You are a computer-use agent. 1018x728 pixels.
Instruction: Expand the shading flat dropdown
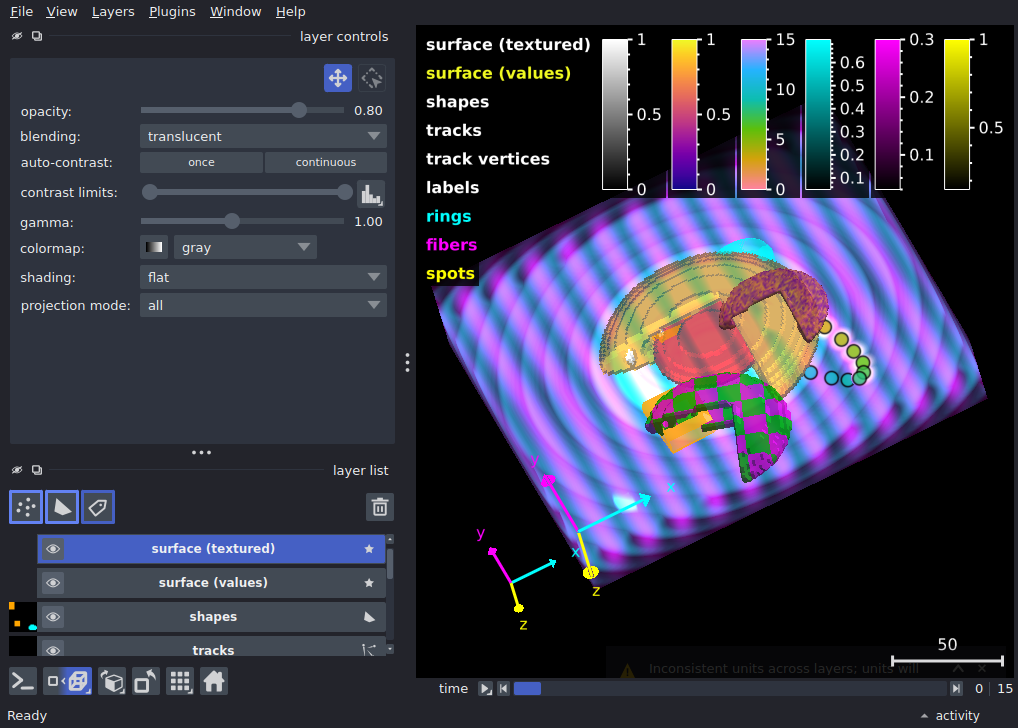coord(263,277)
